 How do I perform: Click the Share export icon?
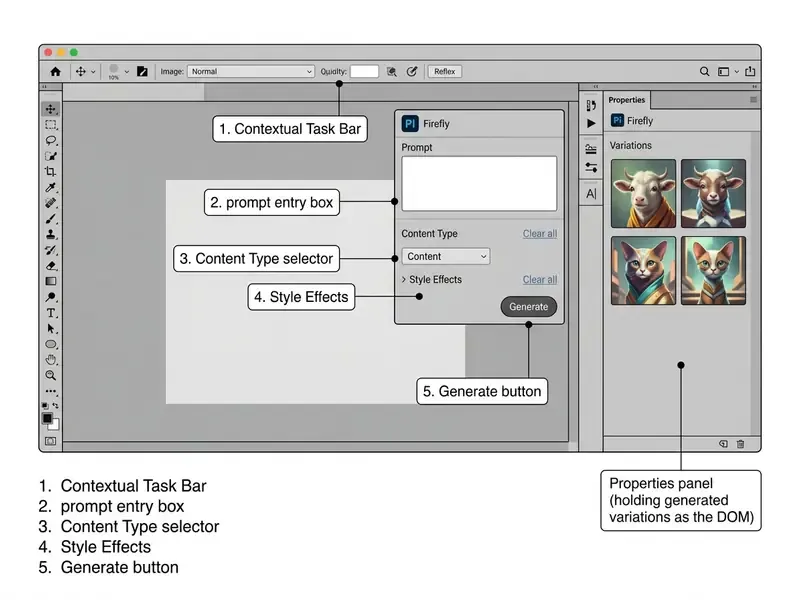click(x=750, y=71)
